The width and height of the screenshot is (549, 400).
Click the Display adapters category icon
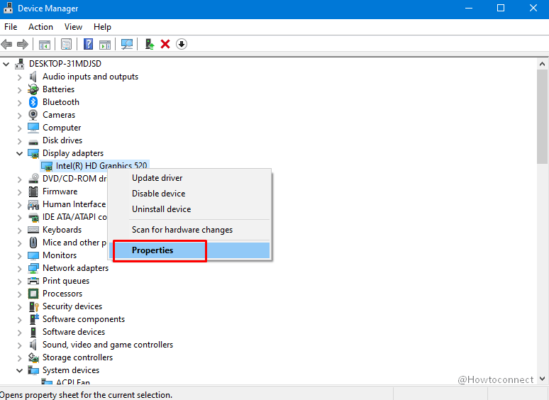33,153
